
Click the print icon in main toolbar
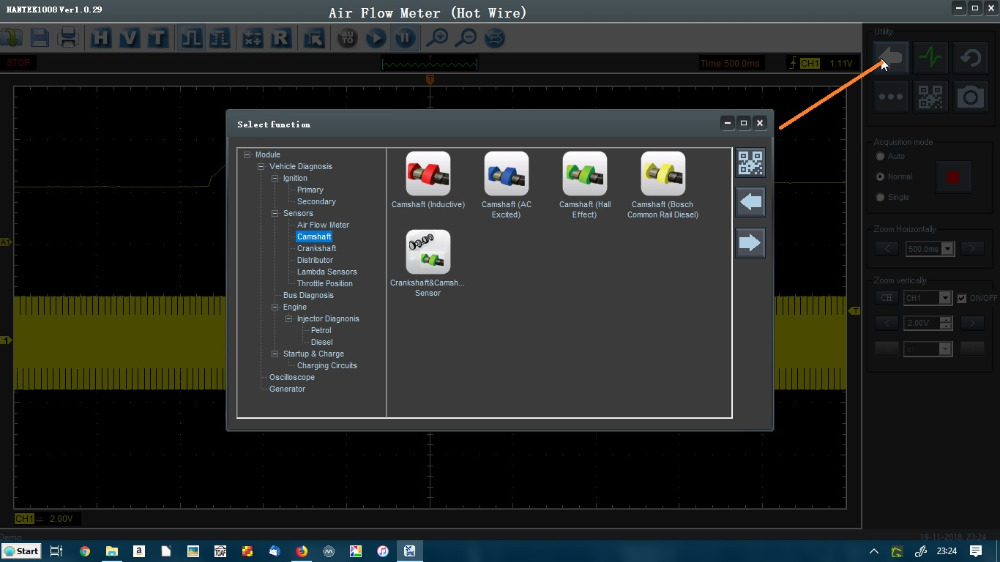tap(68, 38)
